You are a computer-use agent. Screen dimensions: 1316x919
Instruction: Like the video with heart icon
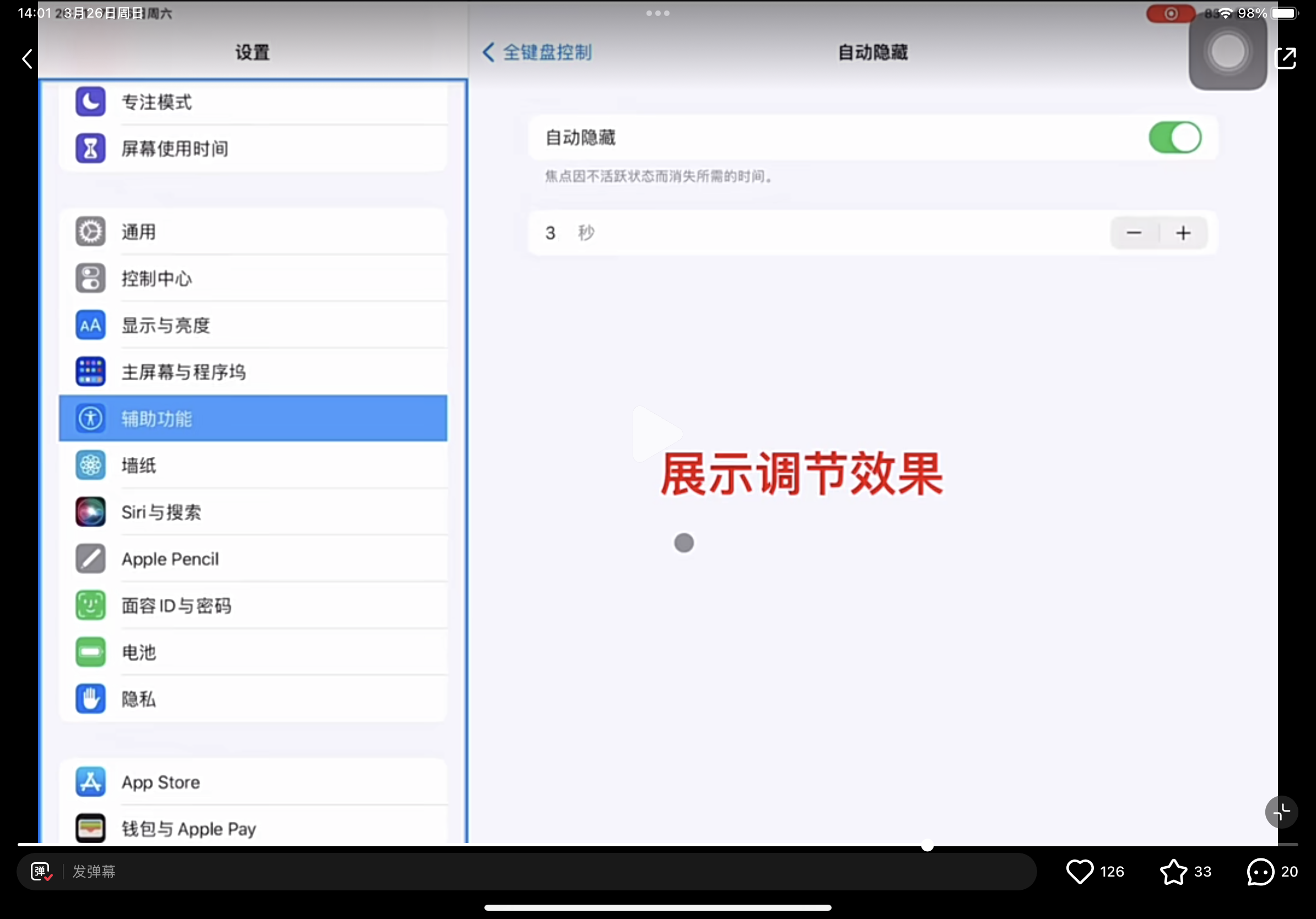click(x=1079, y=872)
